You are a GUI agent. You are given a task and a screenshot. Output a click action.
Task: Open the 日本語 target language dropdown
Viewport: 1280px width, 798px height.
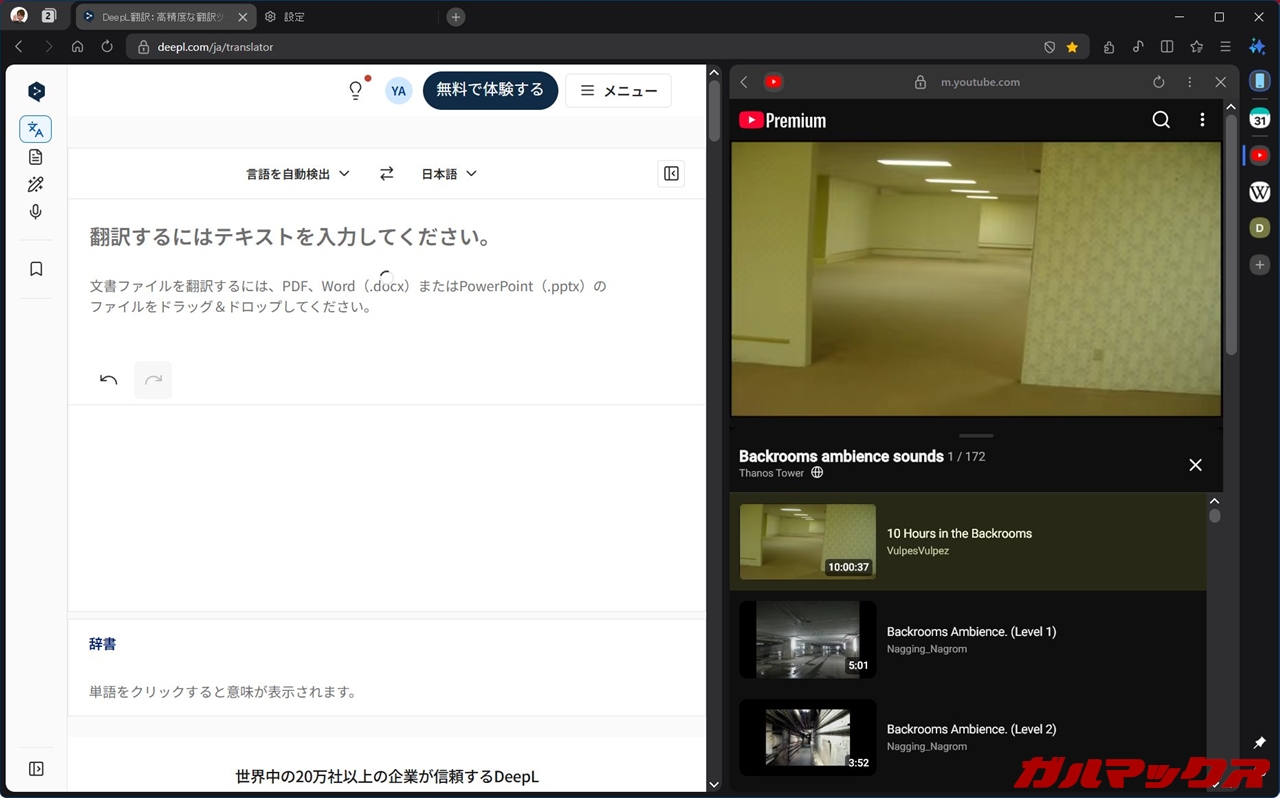point(448,174)
